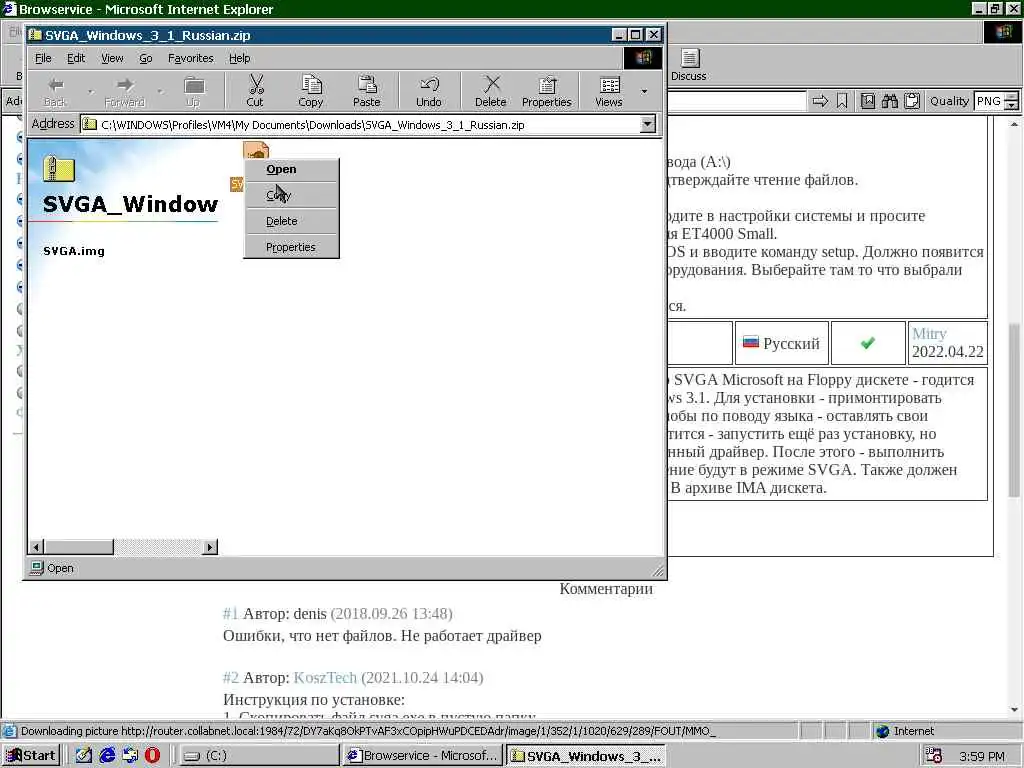Open the Favorites menu
The image size is (1024, 768).
(191, 58)
